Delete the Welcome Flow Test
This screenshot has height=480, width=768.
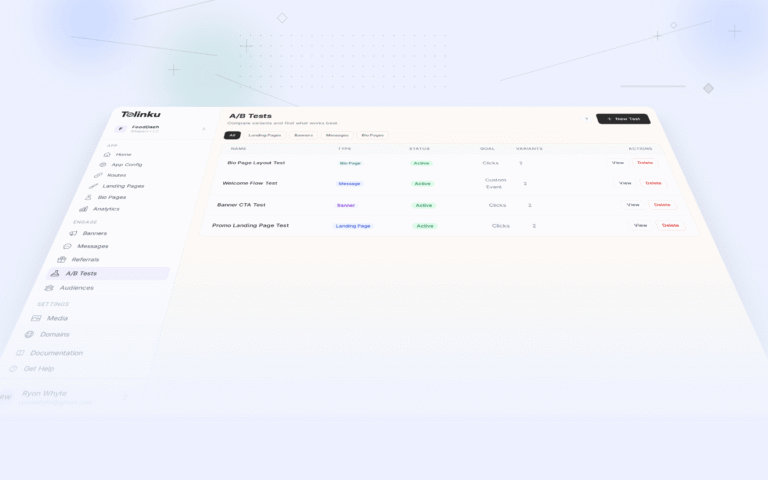click(653, 183)
